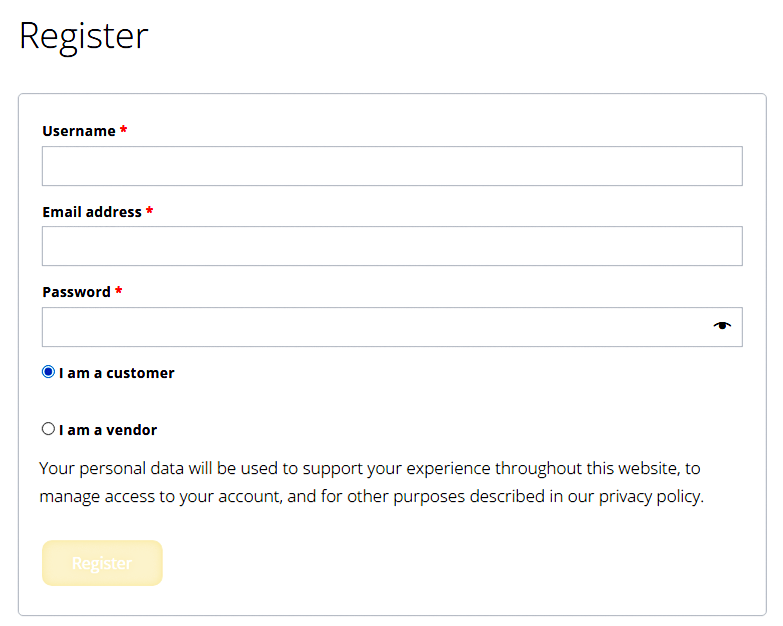
Task: Open the privacy policy text link
Action: 650,496
